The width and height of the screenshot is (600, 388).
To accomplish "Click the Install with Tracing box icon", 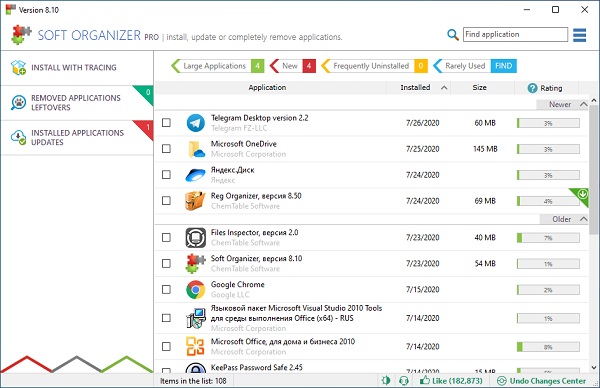I will click(x=18, y=67).
